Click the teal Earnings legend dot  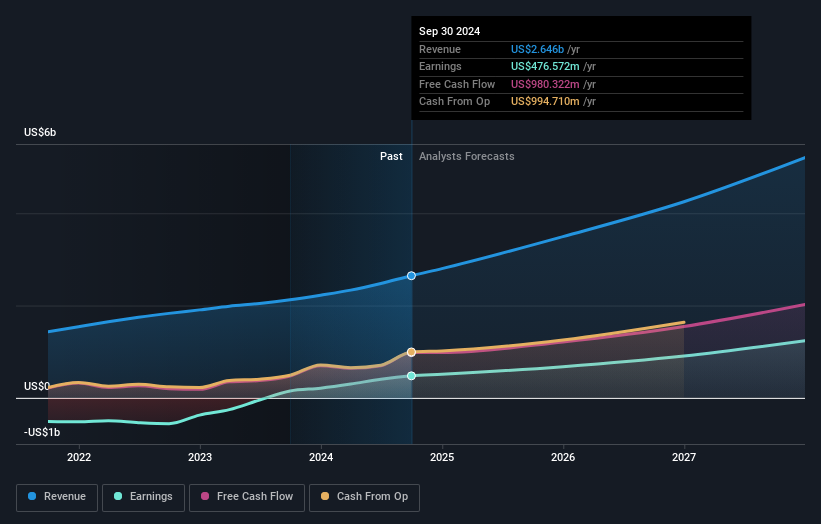tap(118, 496)
